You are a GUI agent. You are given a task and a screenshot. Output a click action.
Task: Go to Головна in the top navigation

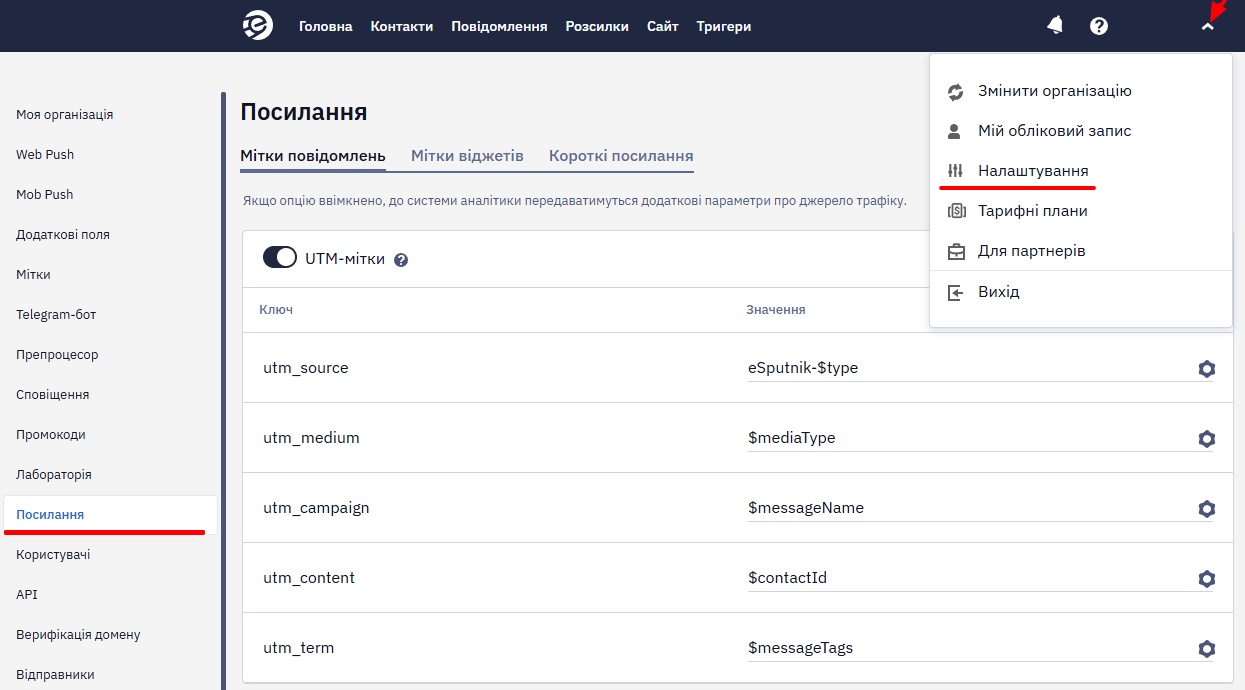[x=326, y=26]
